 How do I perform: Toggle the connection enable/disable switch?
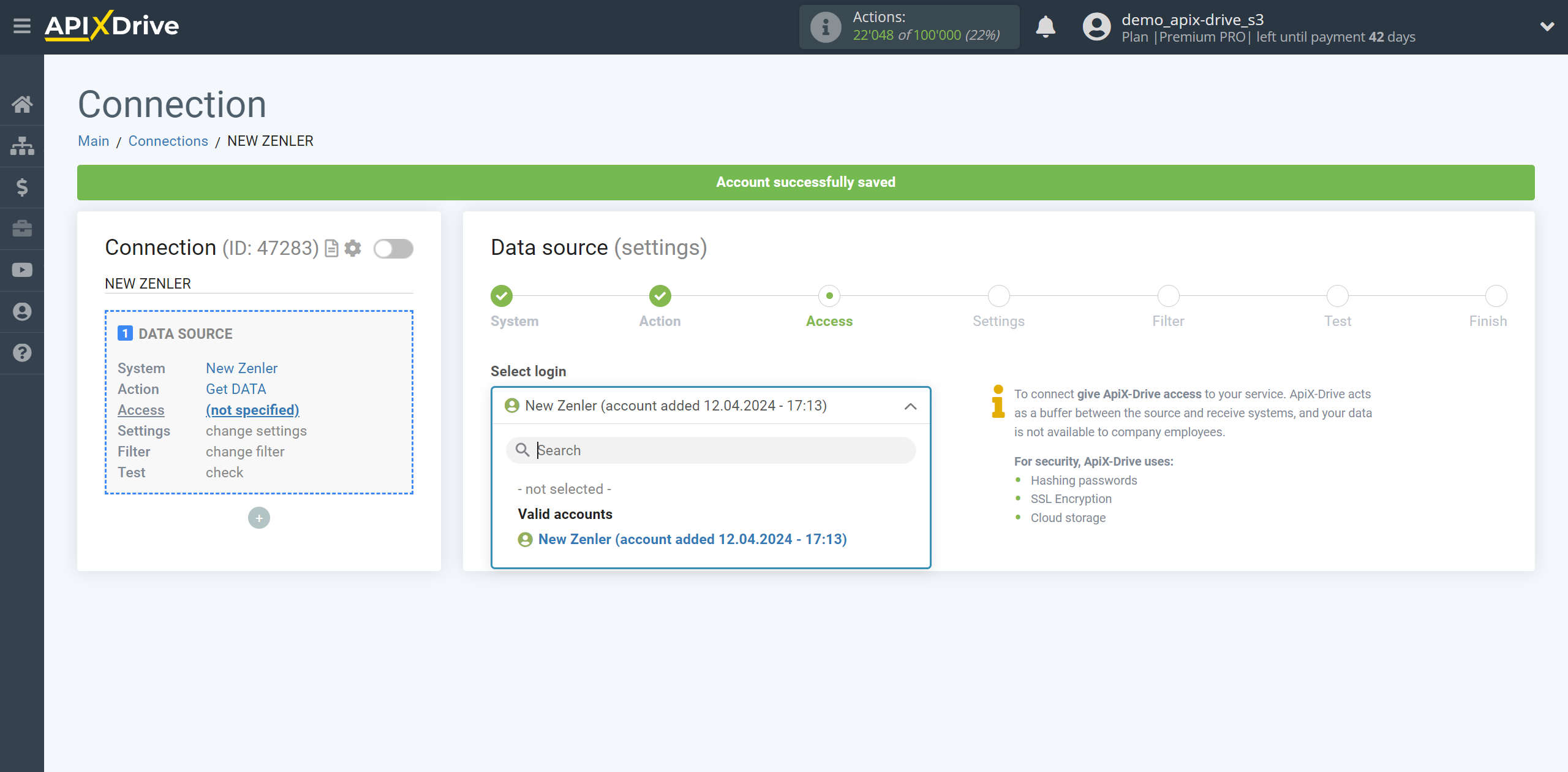click(x=394, y=249)
